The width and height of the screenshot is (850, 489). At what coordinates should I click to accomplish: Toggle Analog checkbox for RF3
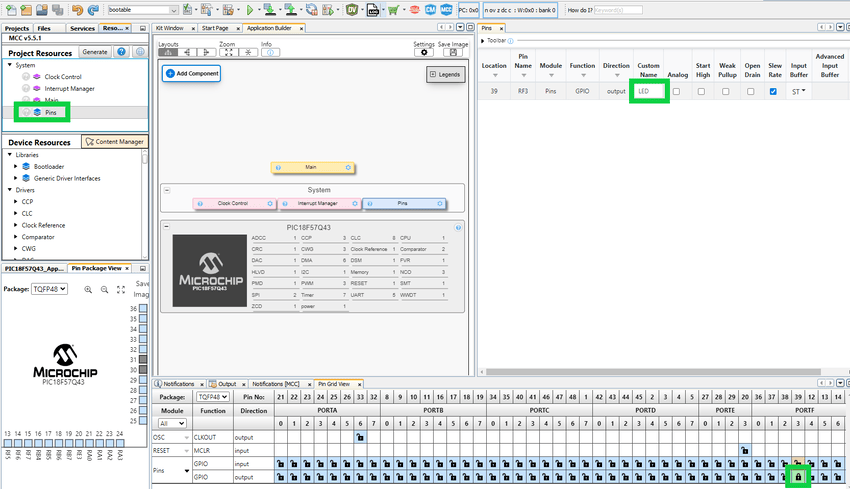(x=677, y=92)
